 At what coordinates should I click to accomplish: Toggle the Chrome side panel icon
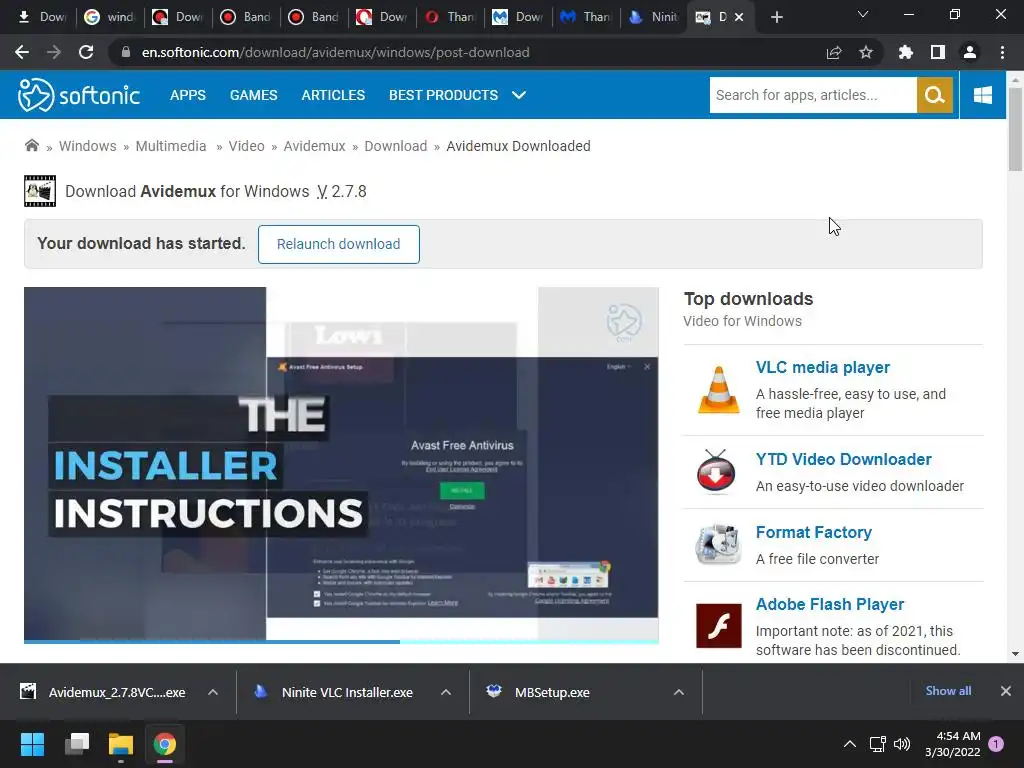pyautogui.click(x=938, y=52)
